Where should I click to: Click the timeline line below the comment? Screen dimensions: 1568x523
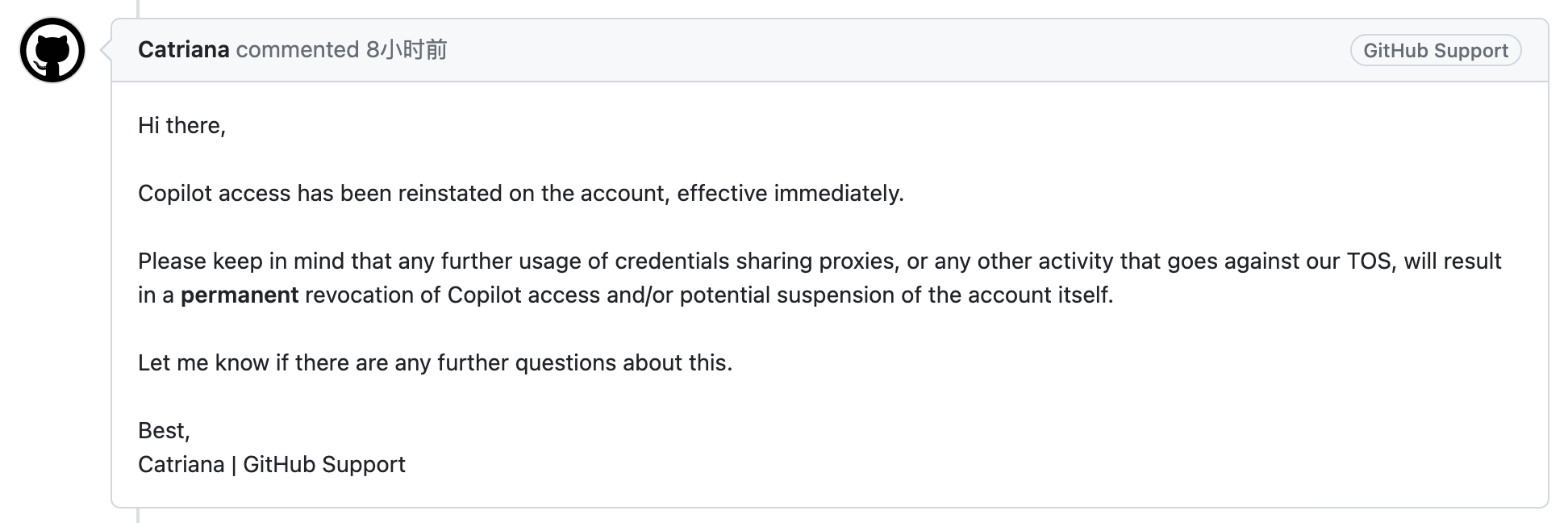(x=138, y=516)
